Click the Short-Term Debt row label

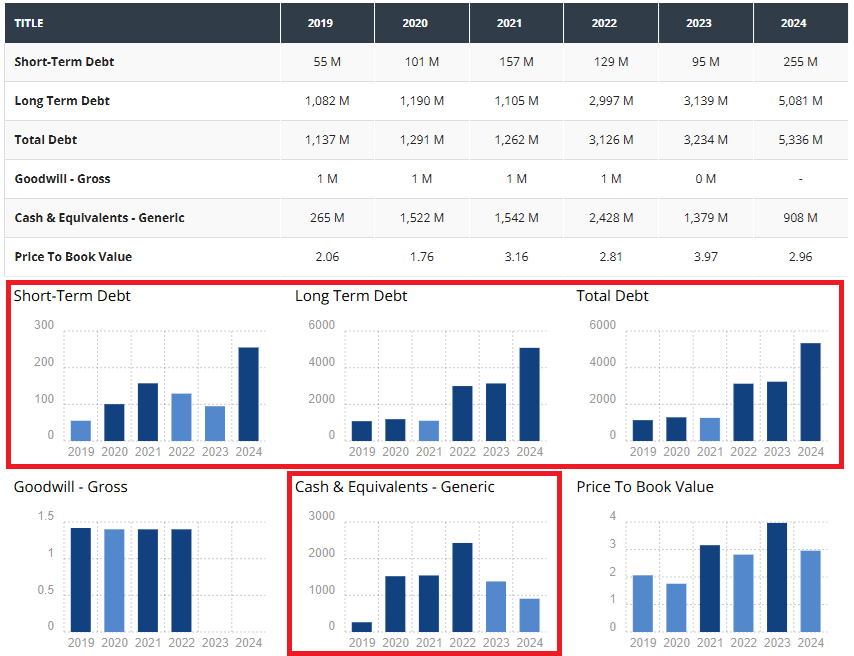(64, 62)
